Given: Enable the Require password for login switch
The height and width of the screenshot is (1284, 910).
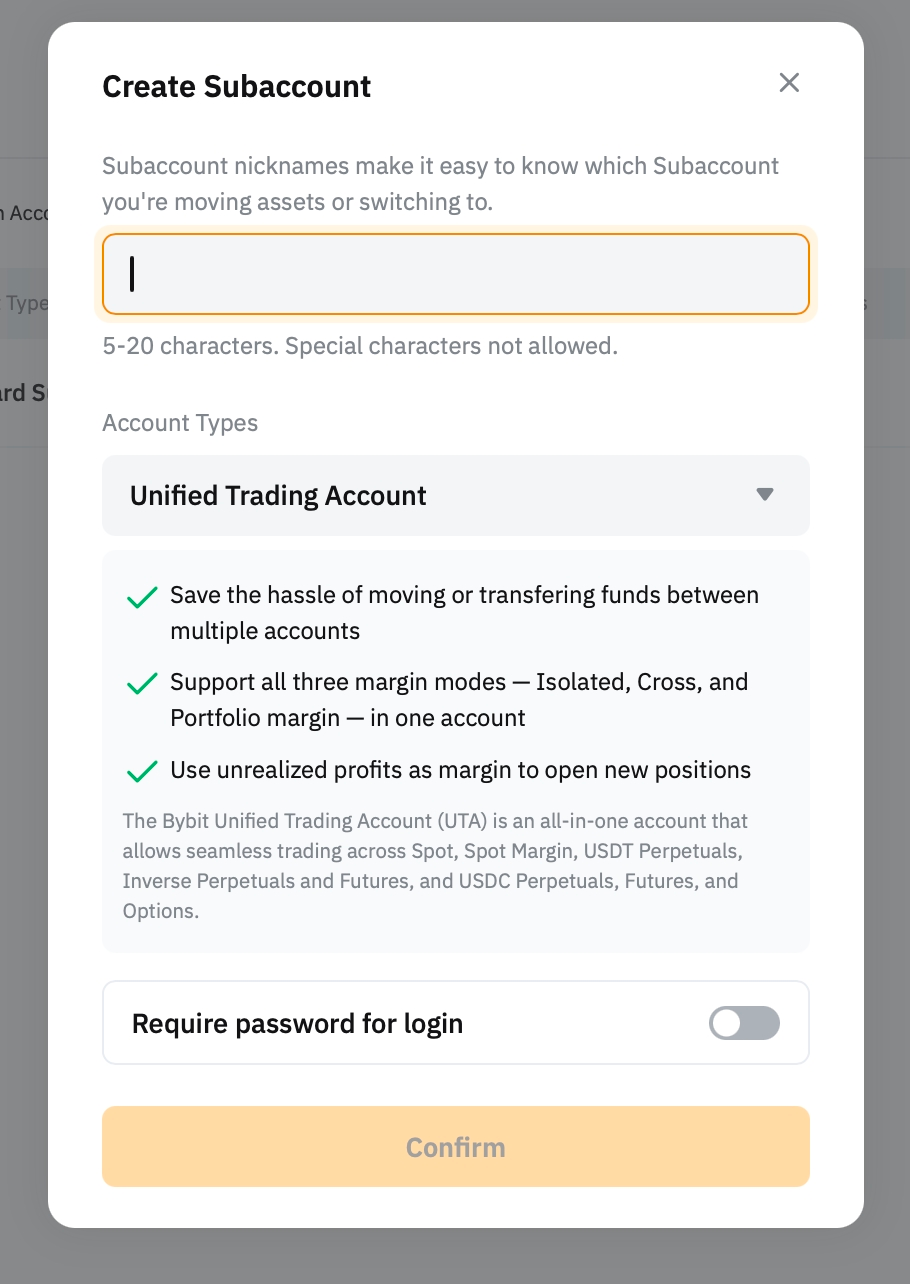Looking at the screenshot, I should tap(744, 1023).
